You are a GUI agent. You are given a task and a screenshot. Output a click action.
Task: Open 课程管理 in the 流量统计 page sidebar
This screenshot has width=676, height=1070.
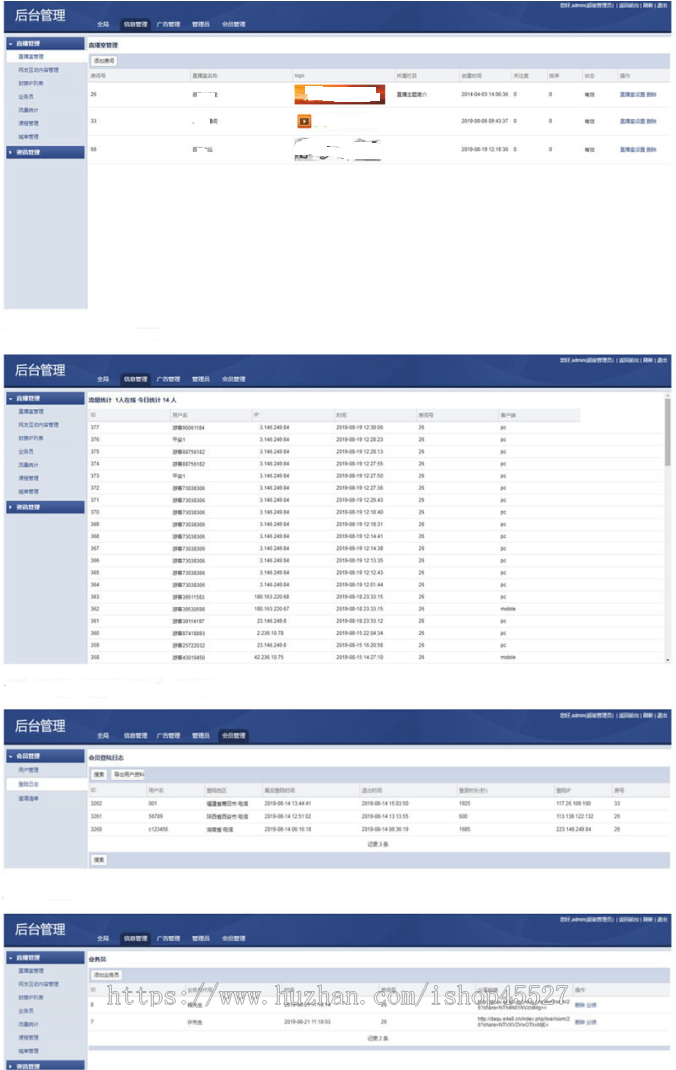pyautogui.click(x=29, y=478)
